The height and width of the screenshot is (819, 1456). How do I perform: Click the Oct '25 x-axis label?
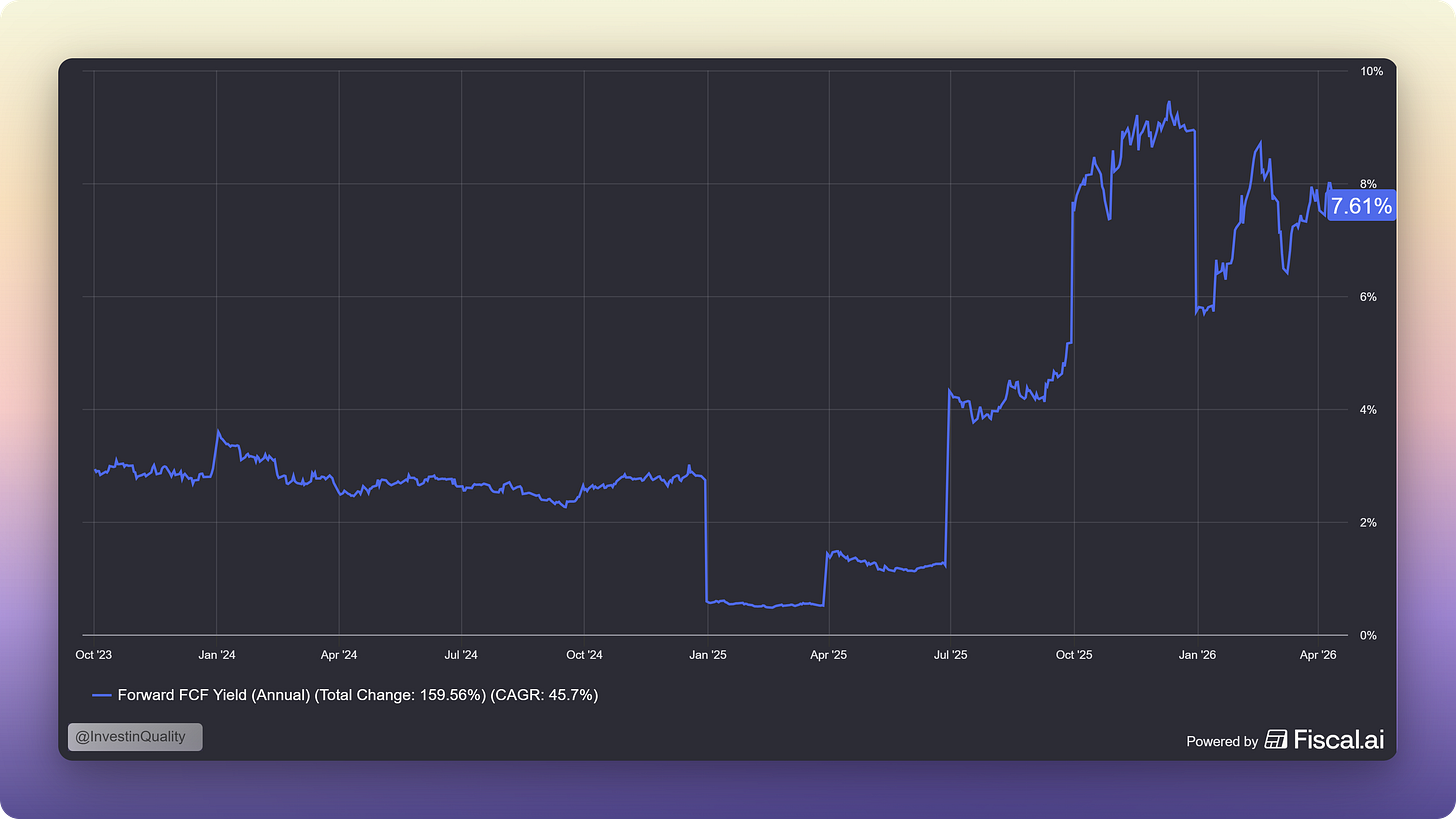(x=1073, y=655)
